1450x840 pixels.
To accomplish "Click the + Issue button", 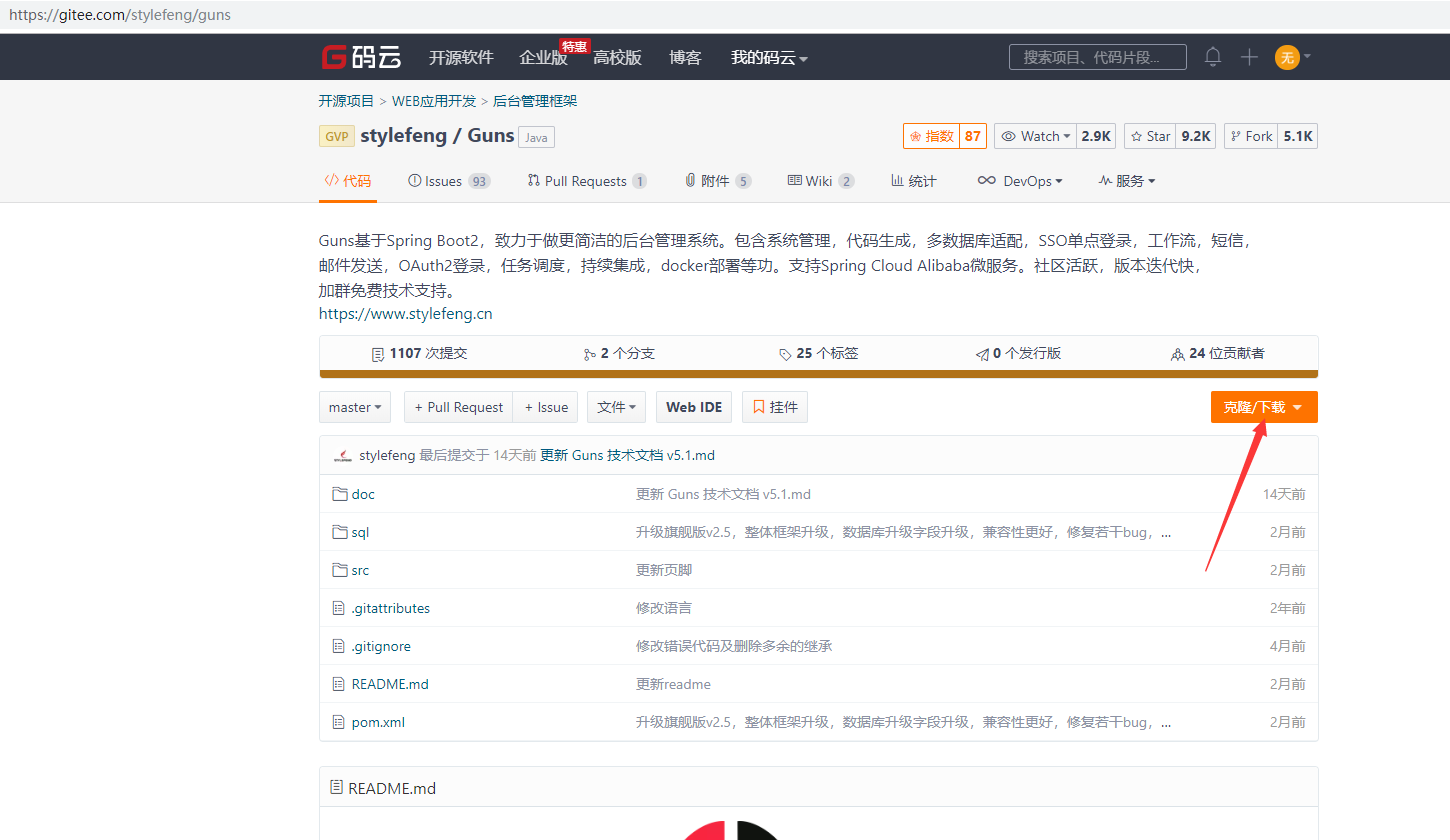I will 546,407.
